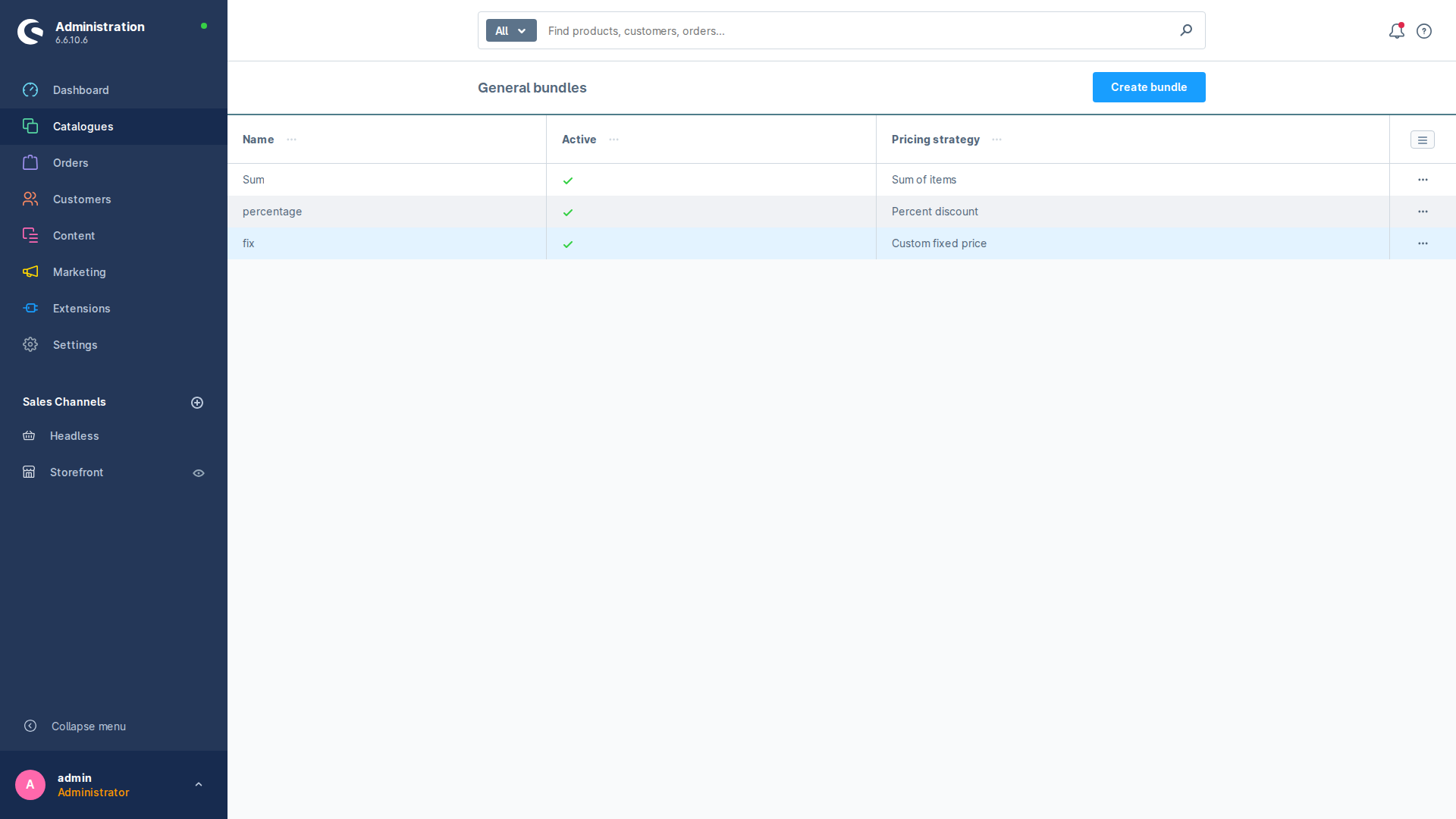Screen dimensions: 1456x819
Task: Click the Create bundle button
Action: tap(1148, 87)
